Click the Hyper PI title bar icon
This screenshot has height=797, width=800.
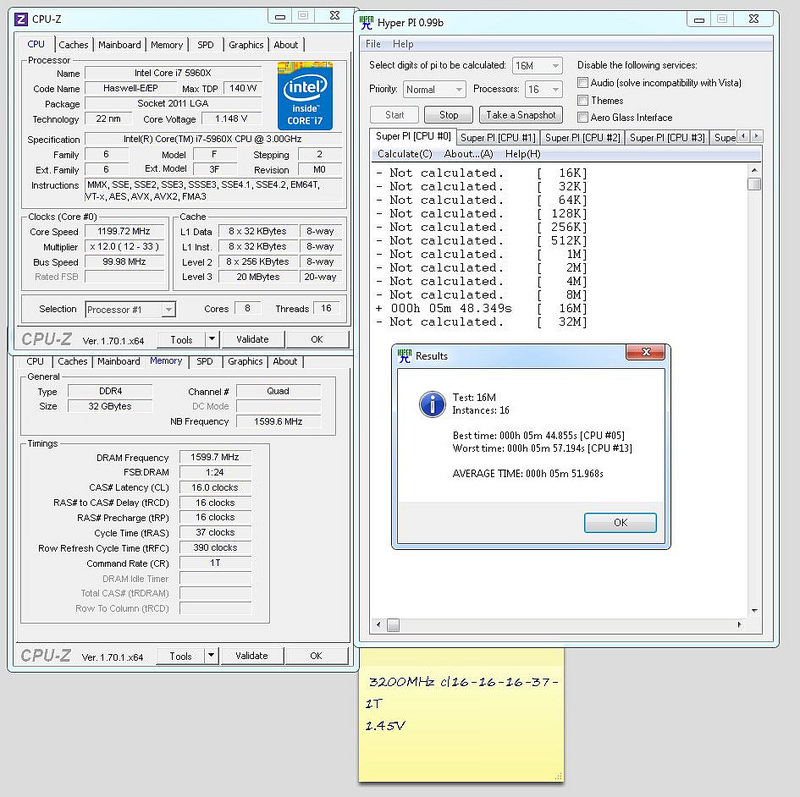[x=366, y=22]
